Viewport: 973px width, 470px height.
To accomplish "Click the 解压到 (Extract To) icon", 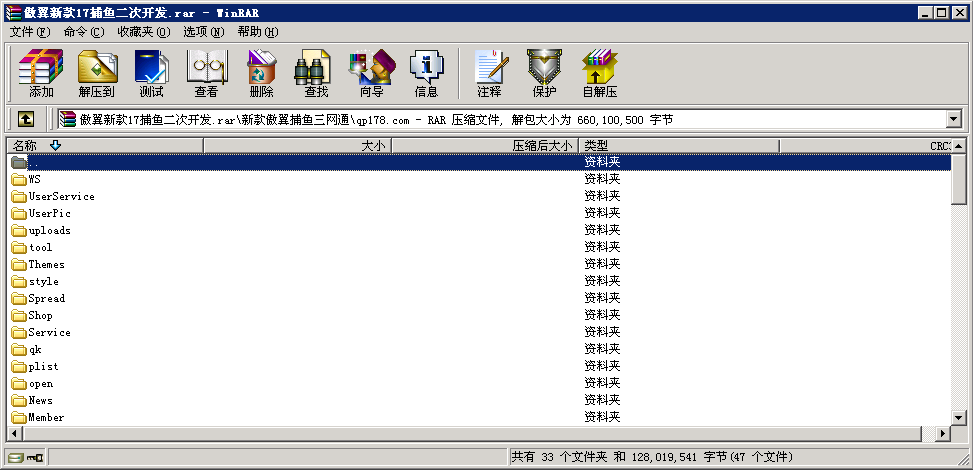I will (97, 72).
